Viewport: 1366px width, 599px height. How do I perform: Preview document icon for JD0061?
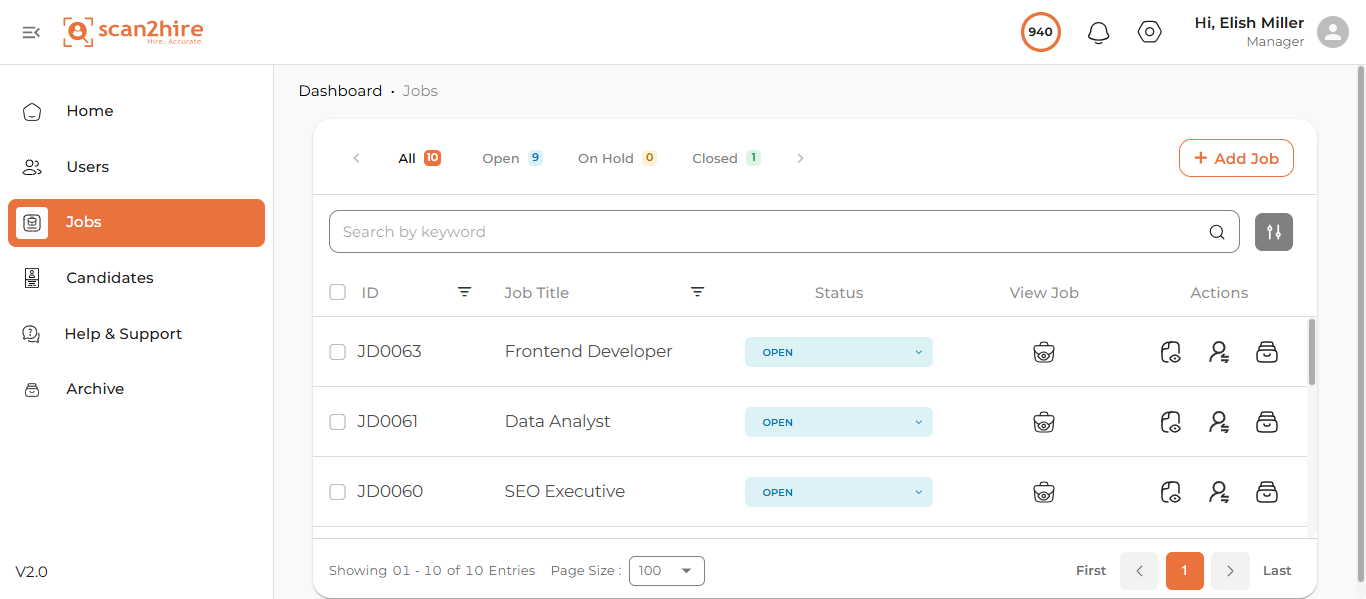click(1171, 422)
